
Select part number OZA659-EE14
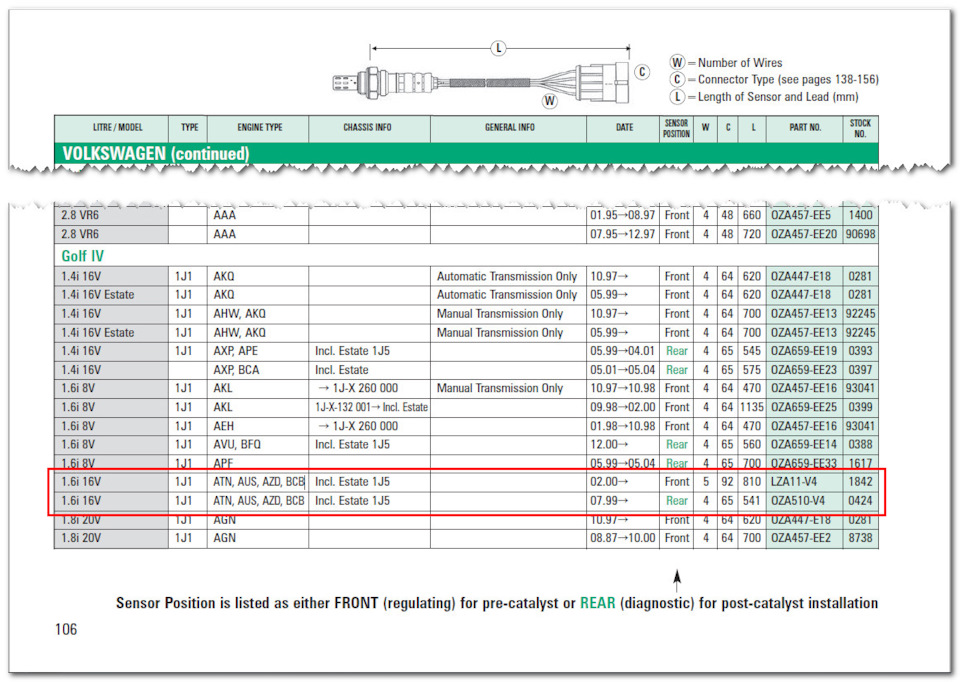804,445
